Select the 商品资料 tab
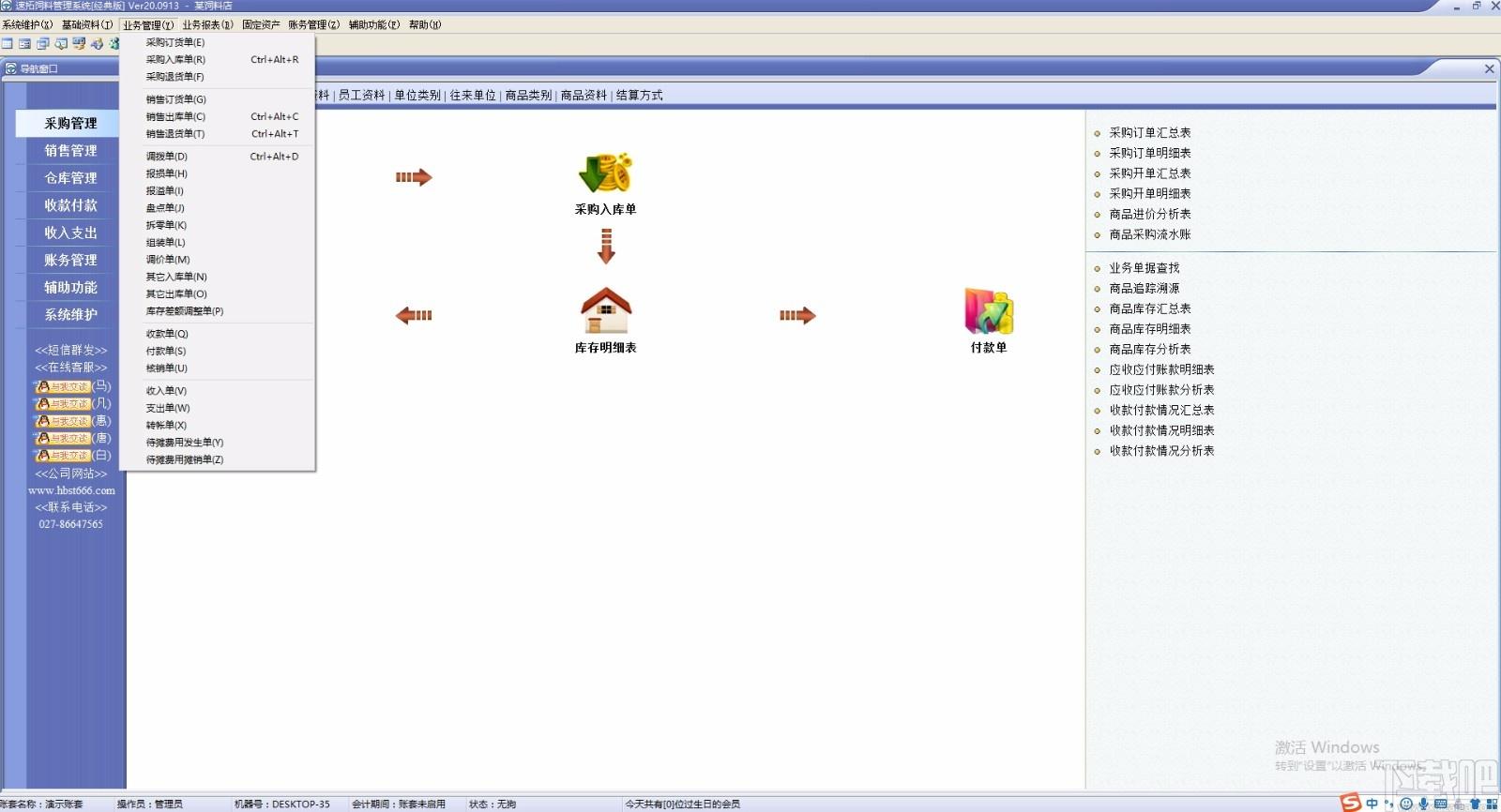The height and width of the screenshot is (812, 1501). pos(584,95)
